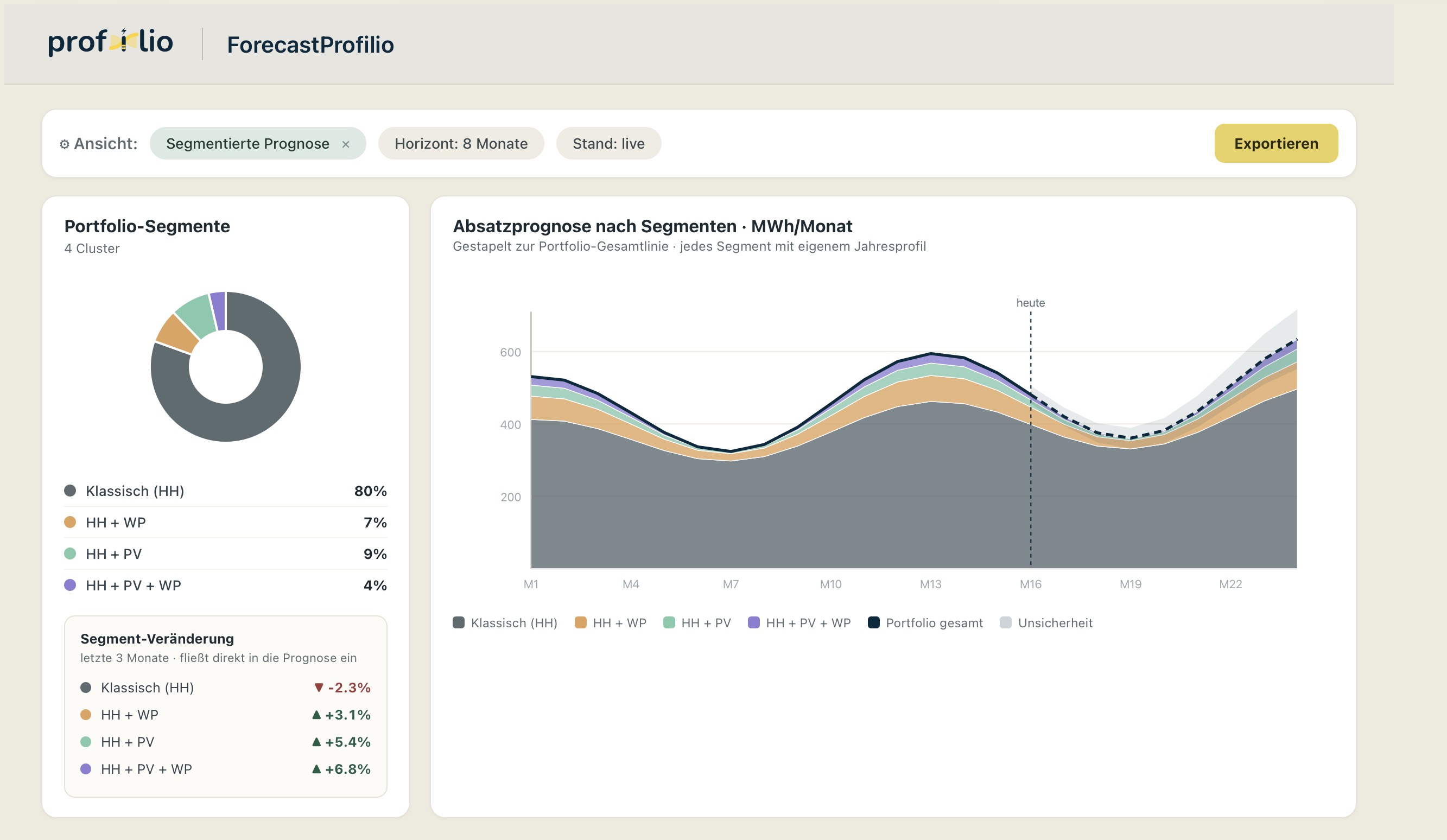Click the Segment-Veränderung heading
The image size is (1447, 840).
[x=157, y=639]
